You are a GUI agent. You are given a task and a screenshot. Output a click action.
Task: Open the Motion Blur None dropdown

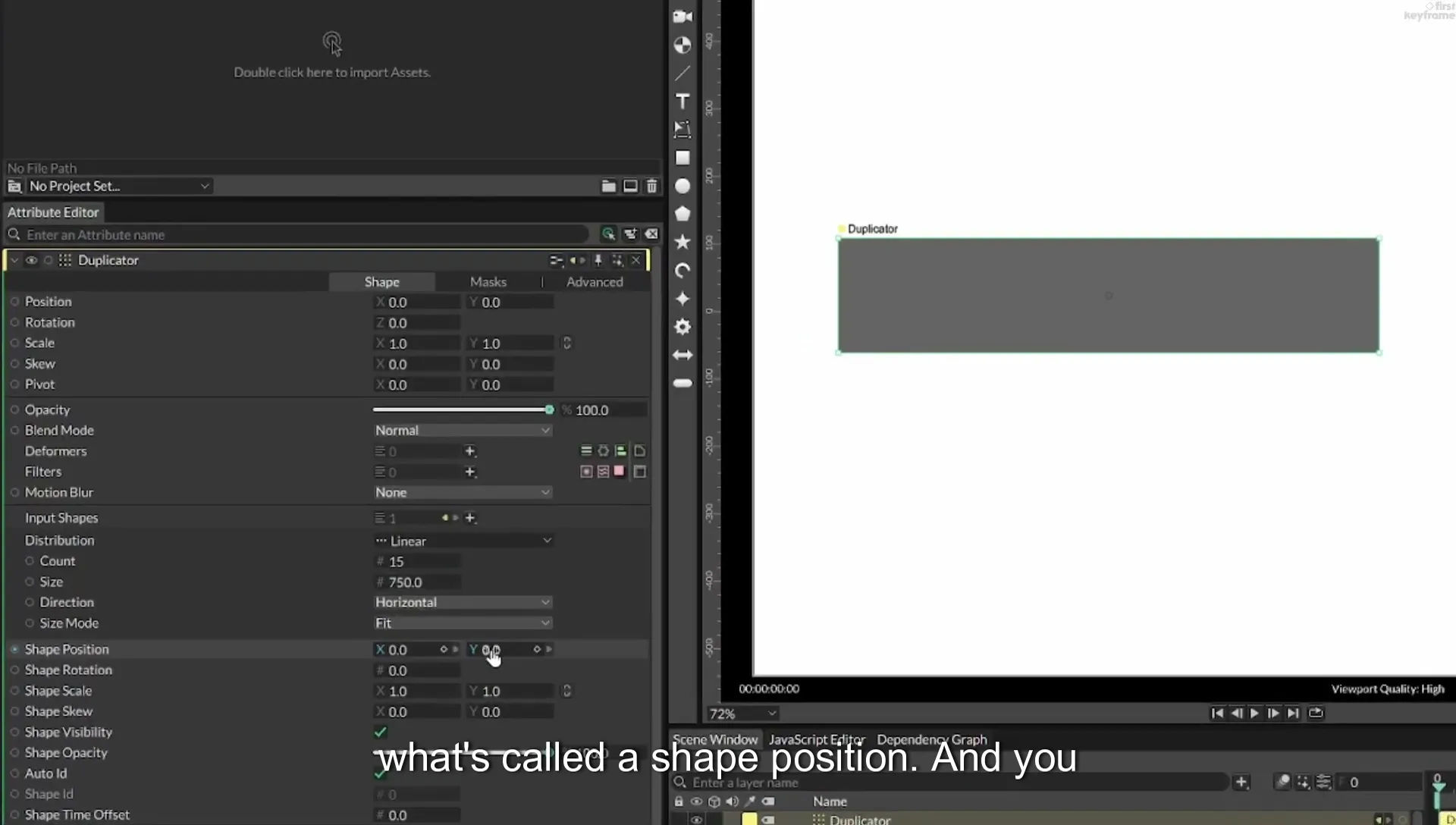463,492
